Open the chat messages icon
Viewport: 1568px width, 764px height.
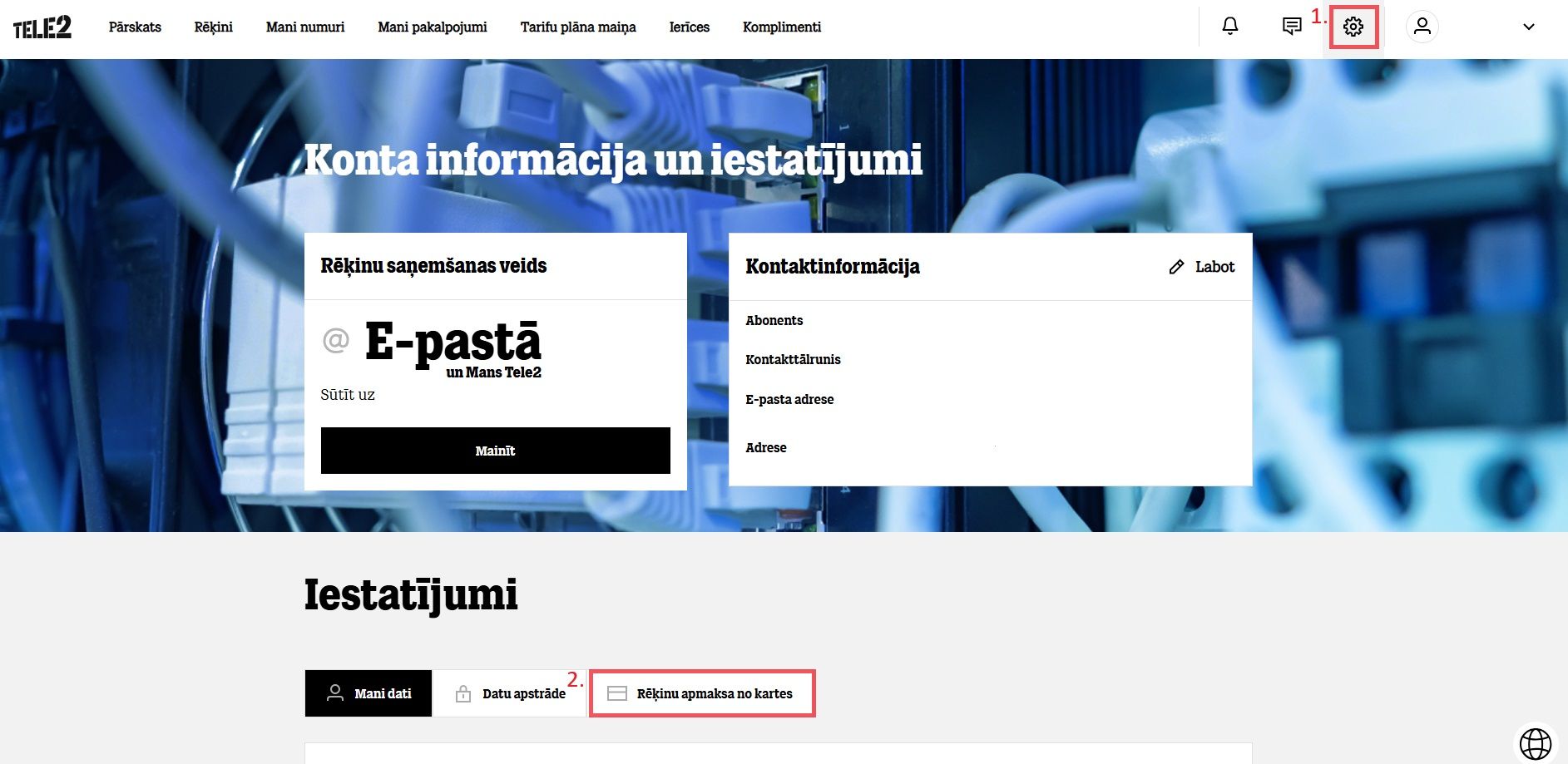1291,27
